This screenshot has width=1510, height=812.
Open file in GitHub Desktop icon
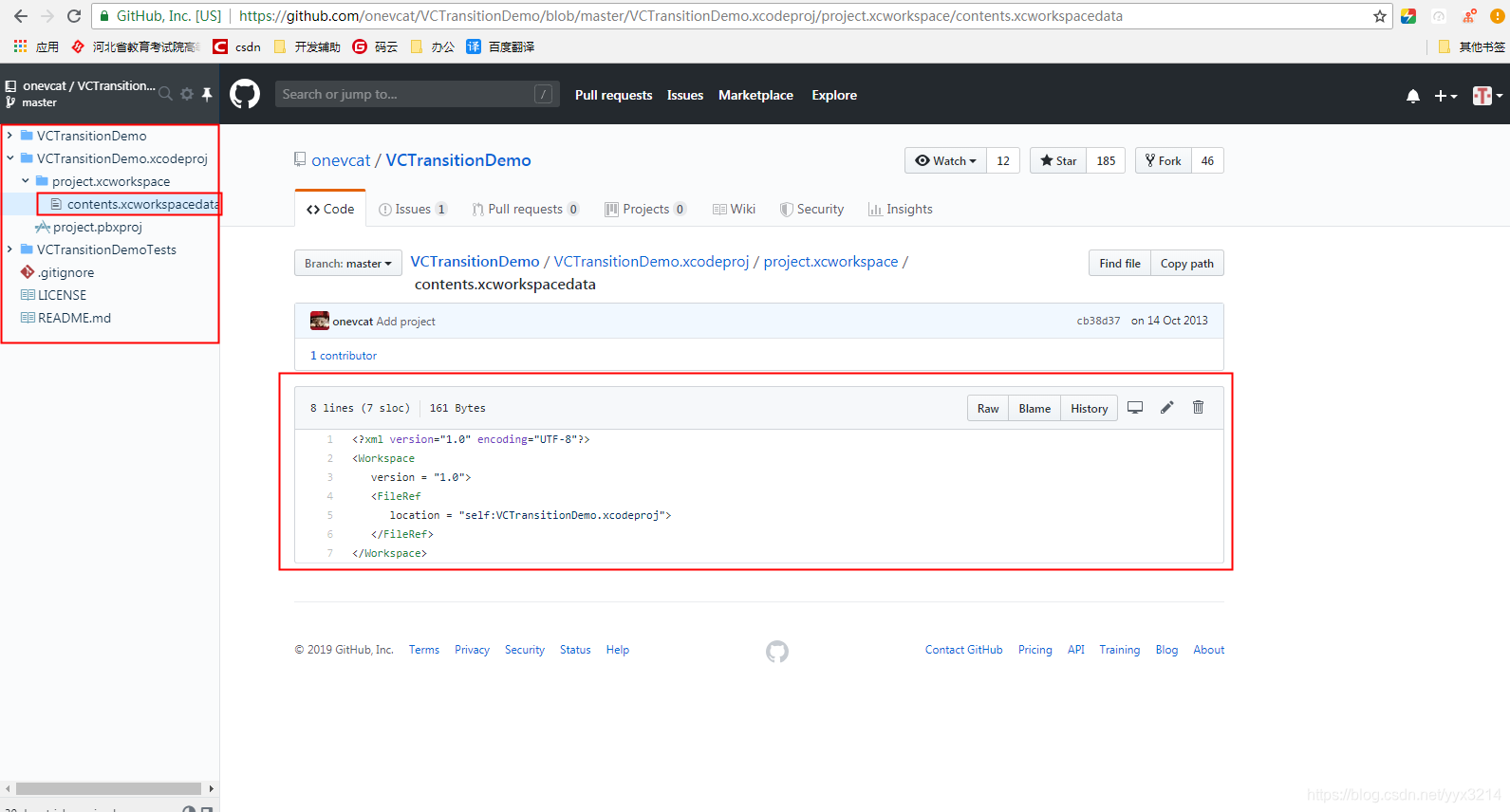(1135, 408)
